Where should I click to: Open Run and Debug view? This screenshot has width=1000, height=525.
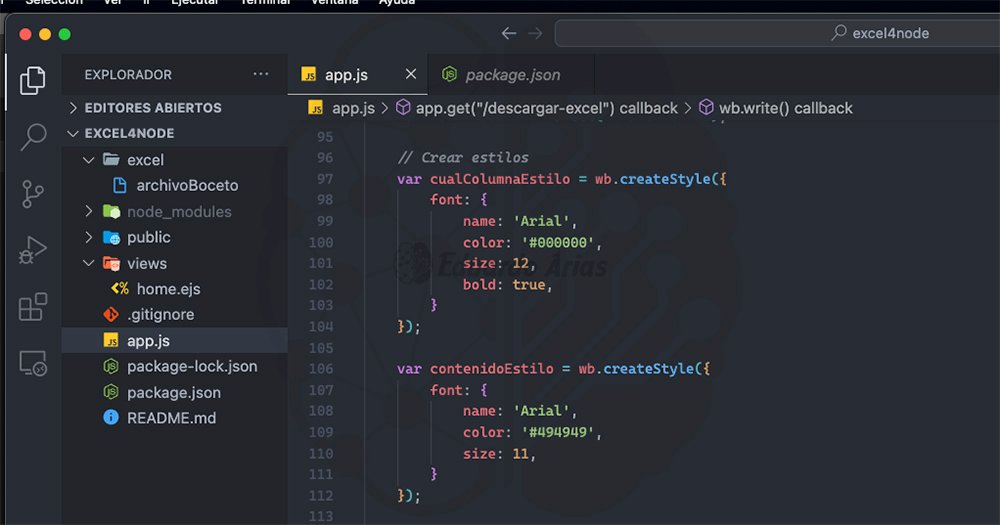click(33, 250)
